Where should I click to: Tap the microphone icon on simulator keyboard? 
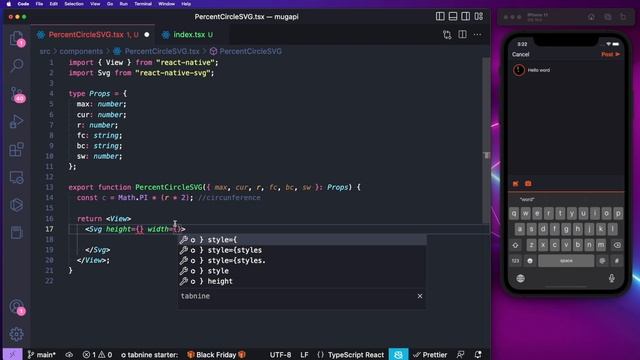(611, 278)
